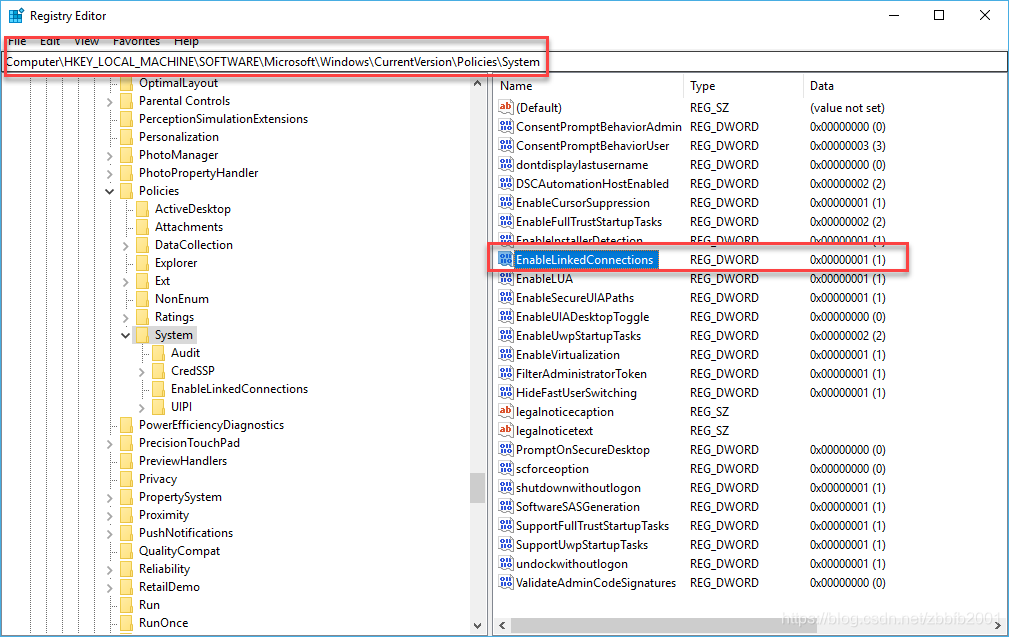
Task: Click the registry path address bar
Action: pyautogui.click(x=504, y=62)
